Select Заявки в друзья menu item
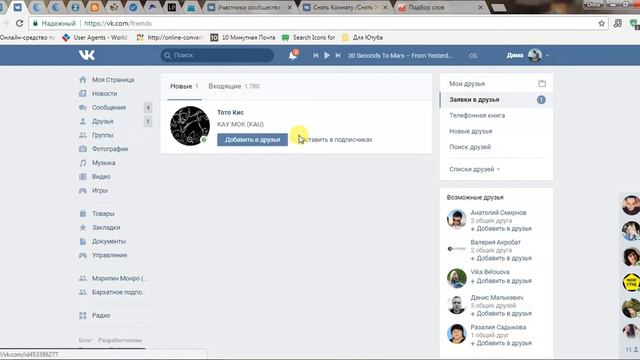This screenshot has width=640, height=360. (496, 100)
